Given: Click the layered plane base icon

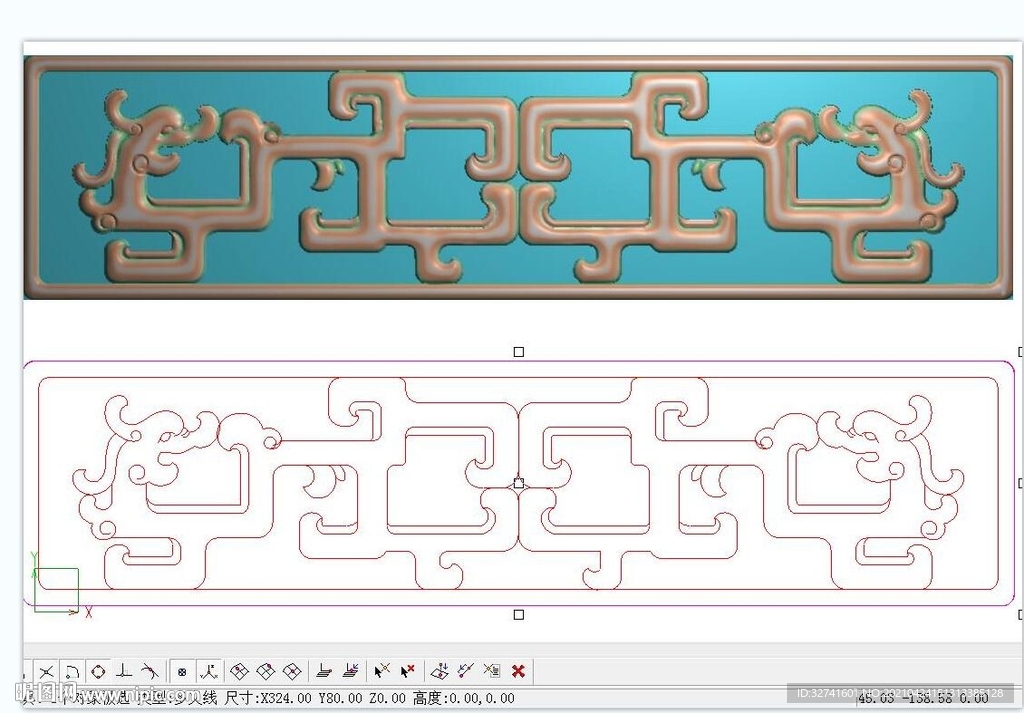Looking at the screenshot, I should pos(324,671).
